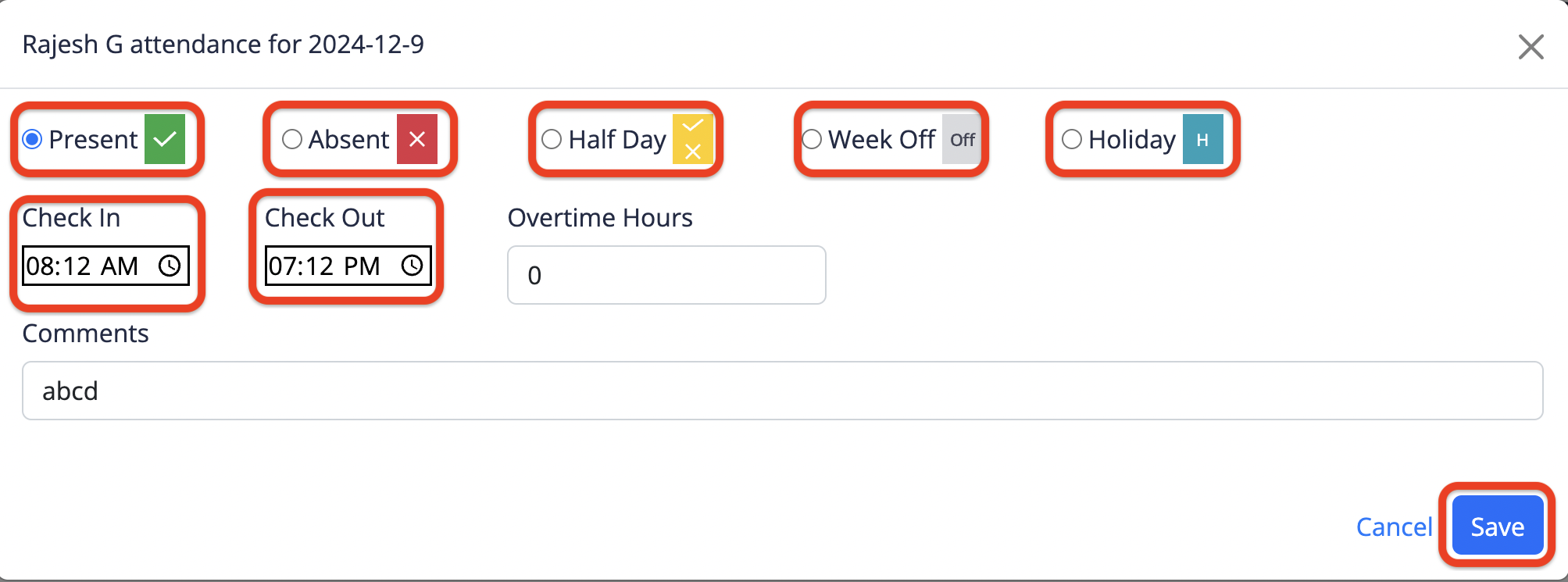
Task: Click the Comments text box
Action: click(x=782, y=391)
